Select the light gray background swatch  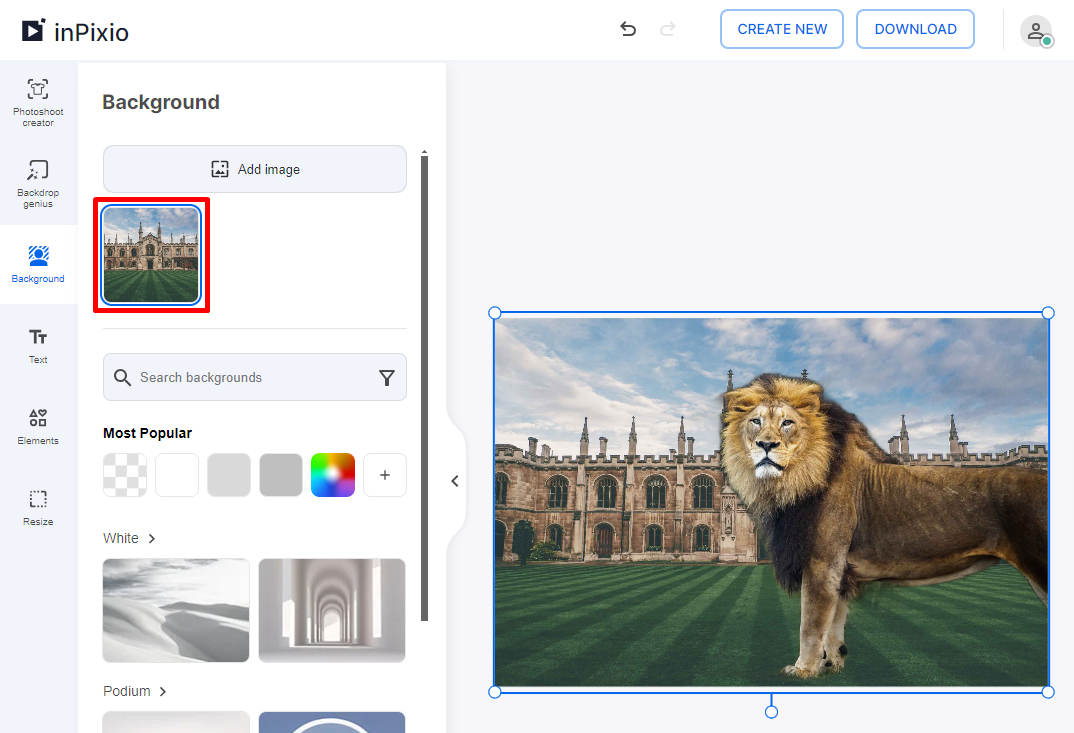point(228,474)
